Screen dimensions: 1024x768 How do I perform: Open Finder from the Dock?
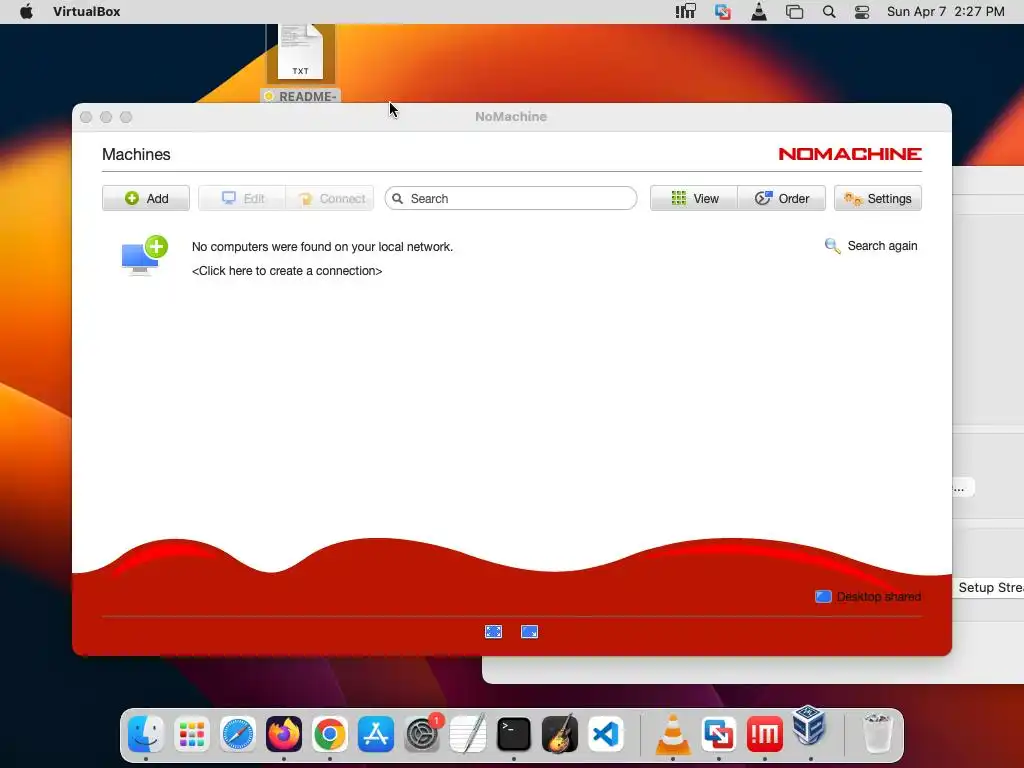[146, 734]
